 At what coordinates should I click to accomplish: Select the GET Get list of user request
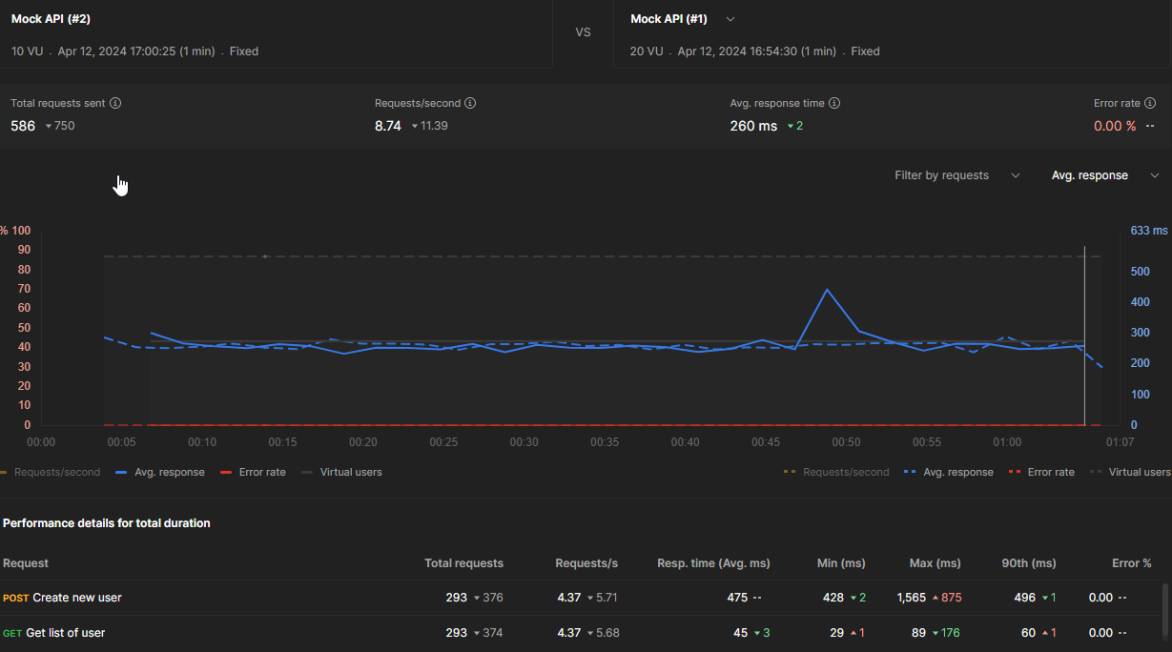tap(65, 633)
